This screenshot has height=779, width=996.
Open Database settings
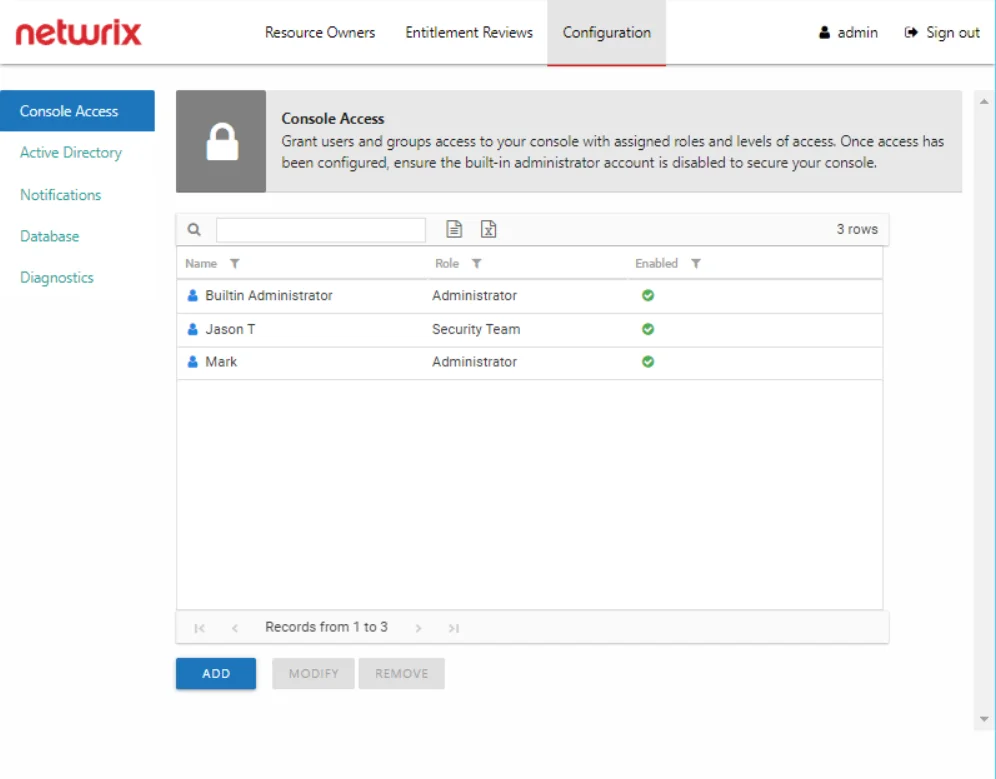(x=50, y=236)
